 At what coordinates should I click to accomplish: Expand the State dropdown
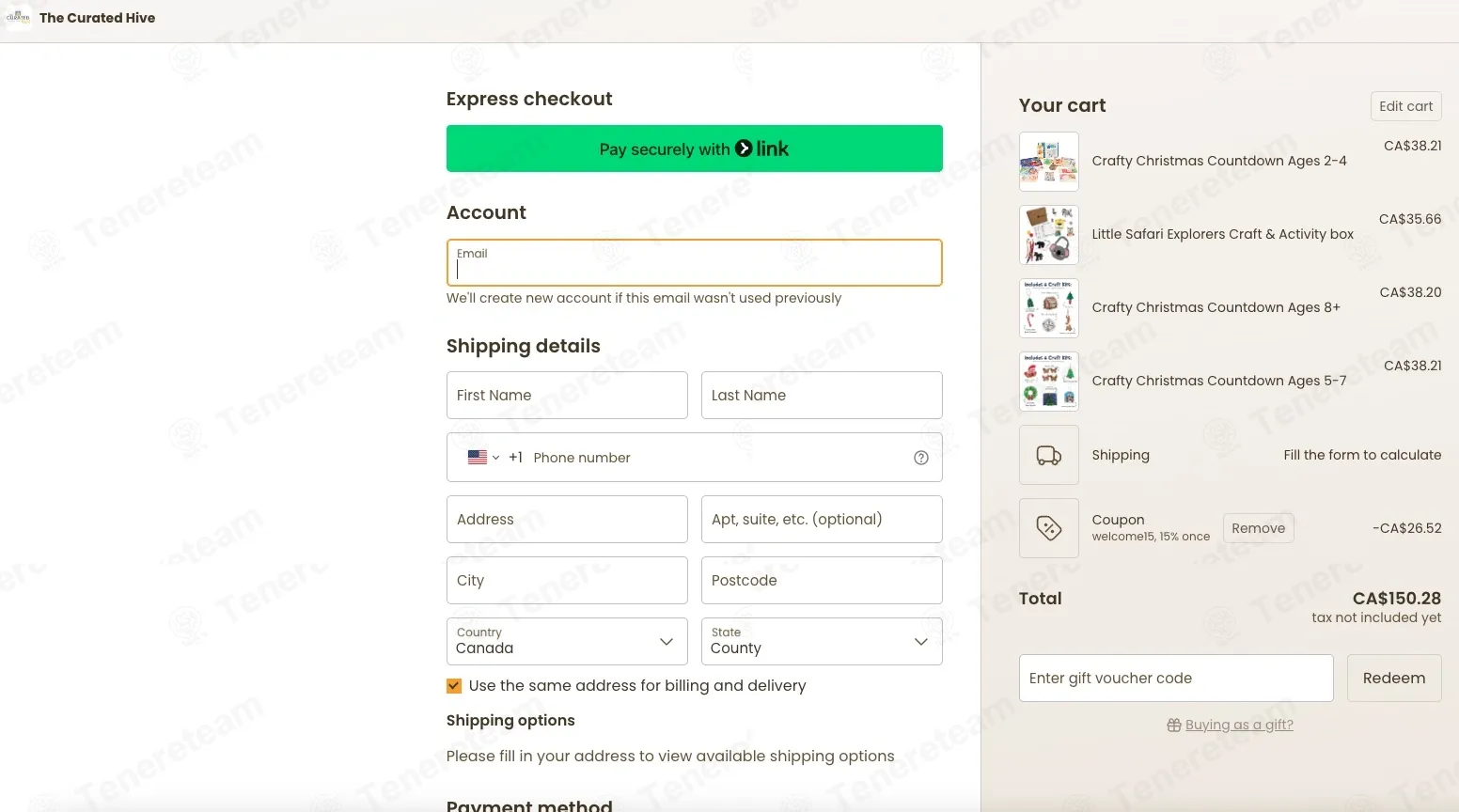click(822, 641)
